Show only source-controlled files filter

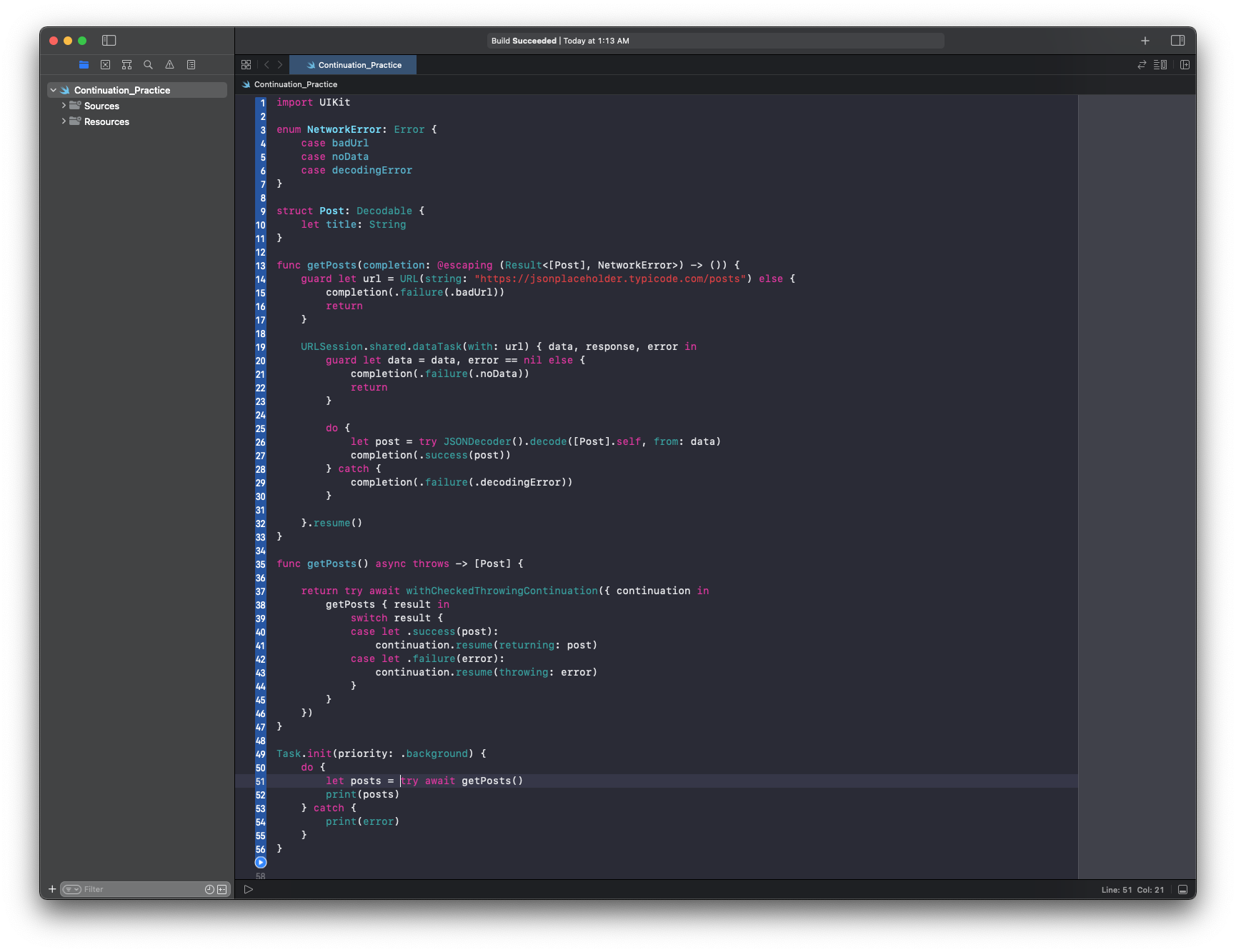tap(222, 889)
